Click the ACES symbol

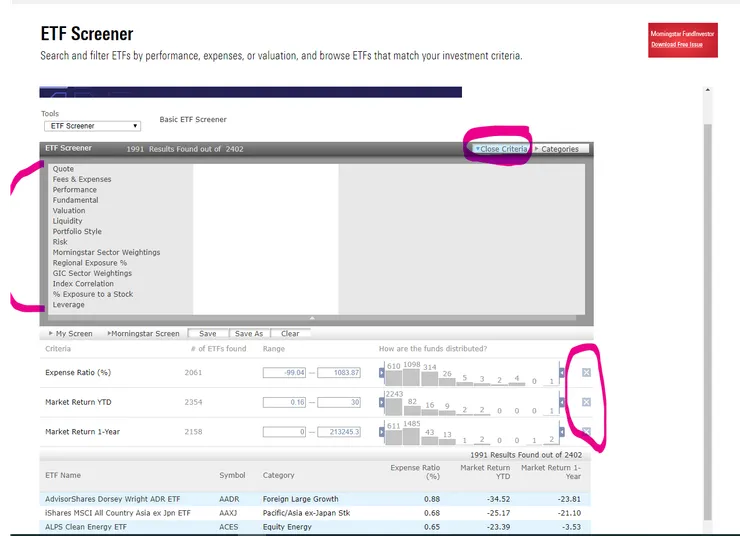click(228, 527)
